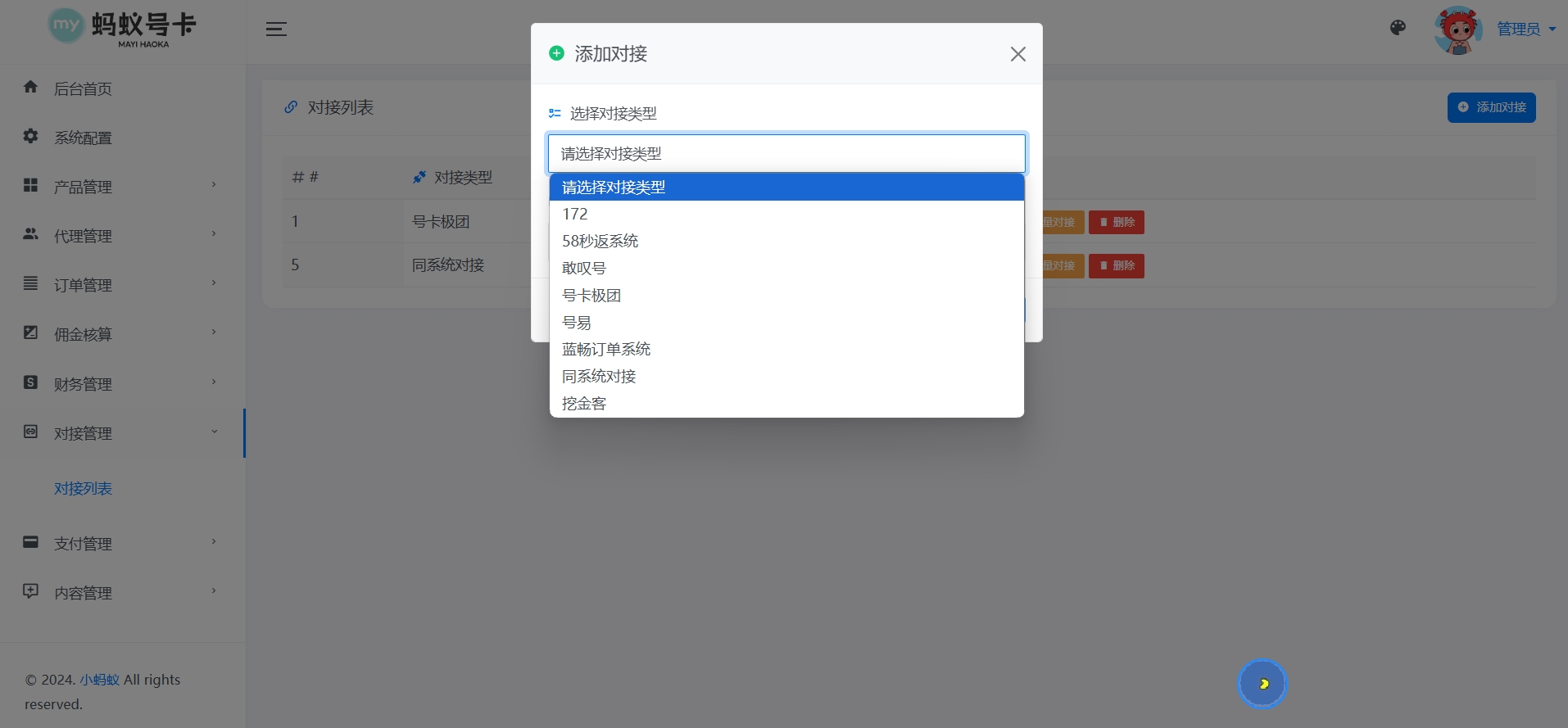This screenshot has height=728, width=1568.
Task: Pick 蓝畅订单系统 in the list
Action: (605, 350)
